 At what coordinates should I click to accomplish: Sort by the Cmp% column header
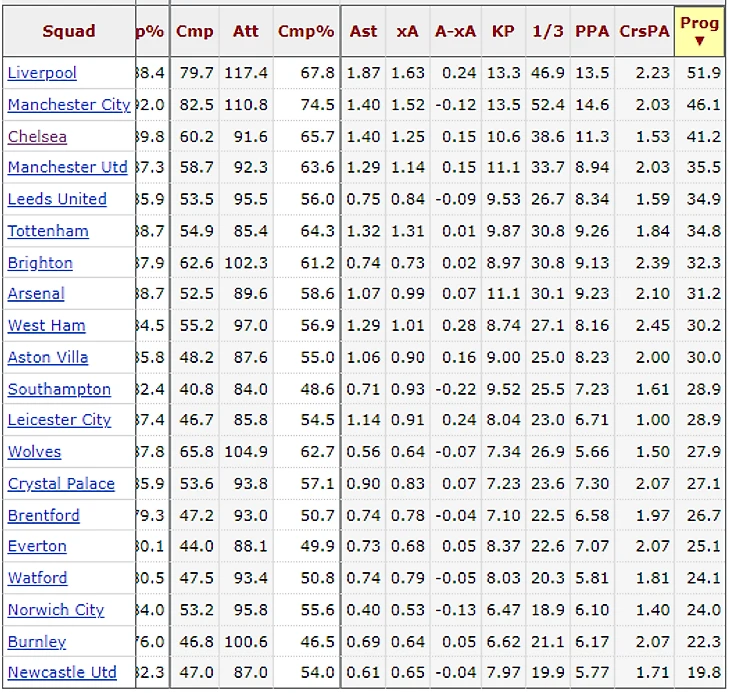coord(306,31)
